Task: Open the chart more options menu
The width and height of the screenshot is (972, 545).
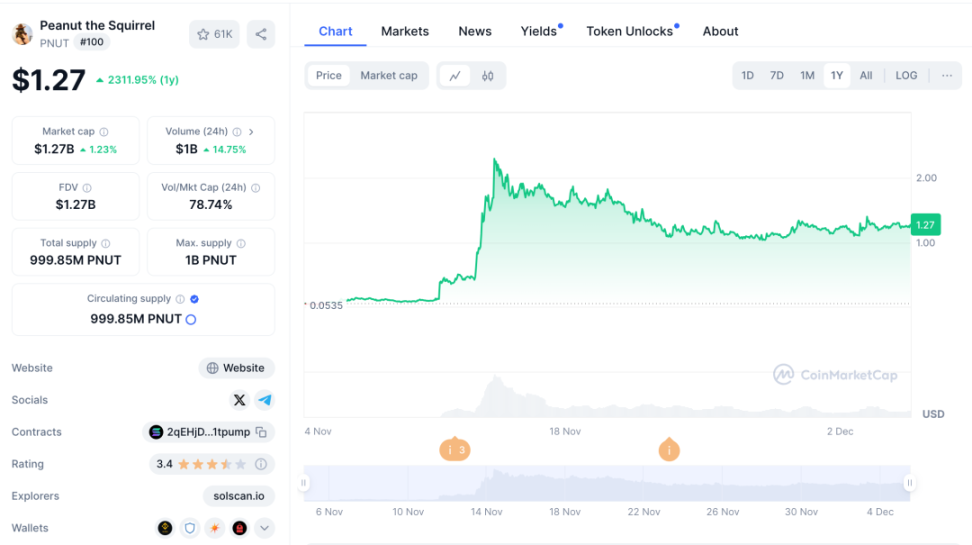Action: pyautogui.click(x=946, y=76)
